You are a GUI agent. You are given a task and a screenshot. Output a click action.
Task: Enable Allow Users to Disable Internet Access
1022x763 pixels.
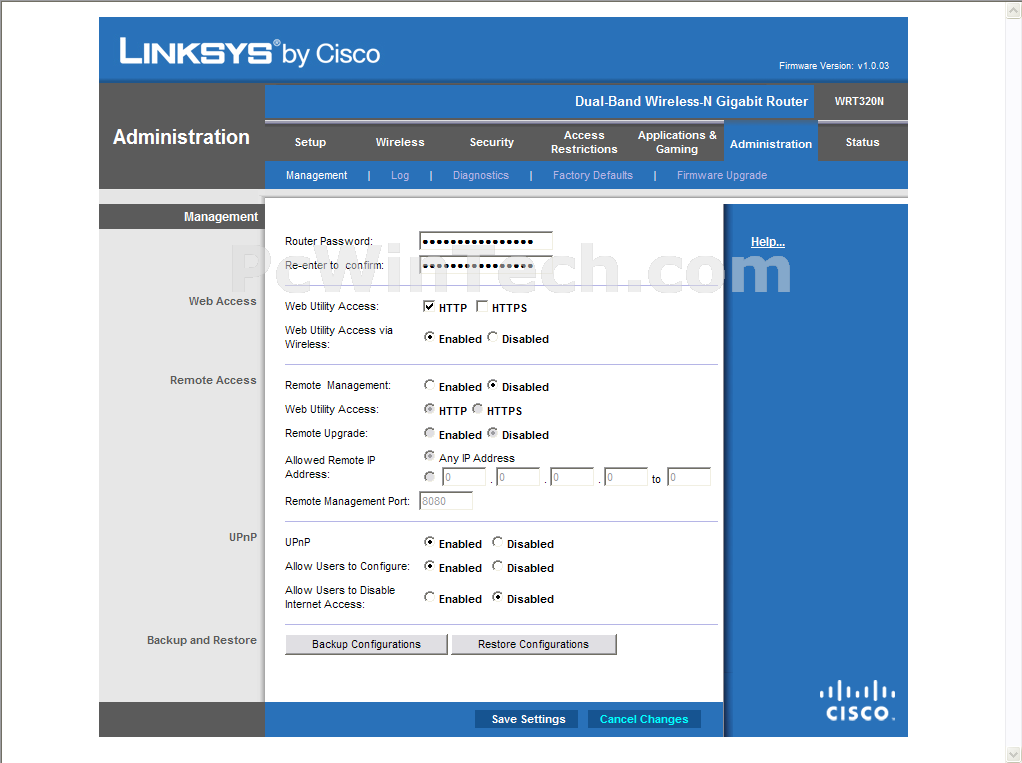pos(429,597)
